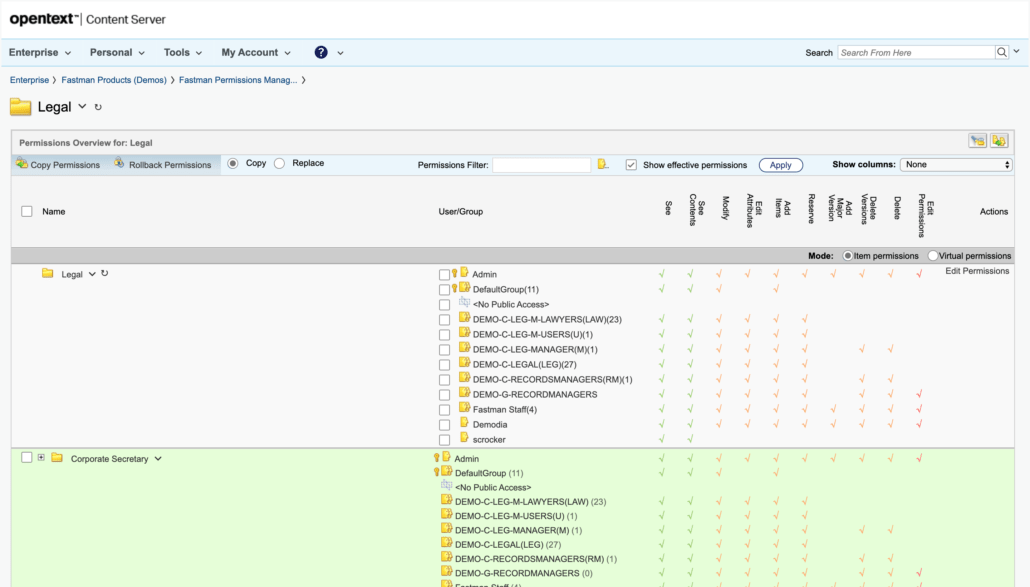This screenshot has height=587, width=1030.
Task: Check the Admin checkbox in Legal section
Action: 445,274
